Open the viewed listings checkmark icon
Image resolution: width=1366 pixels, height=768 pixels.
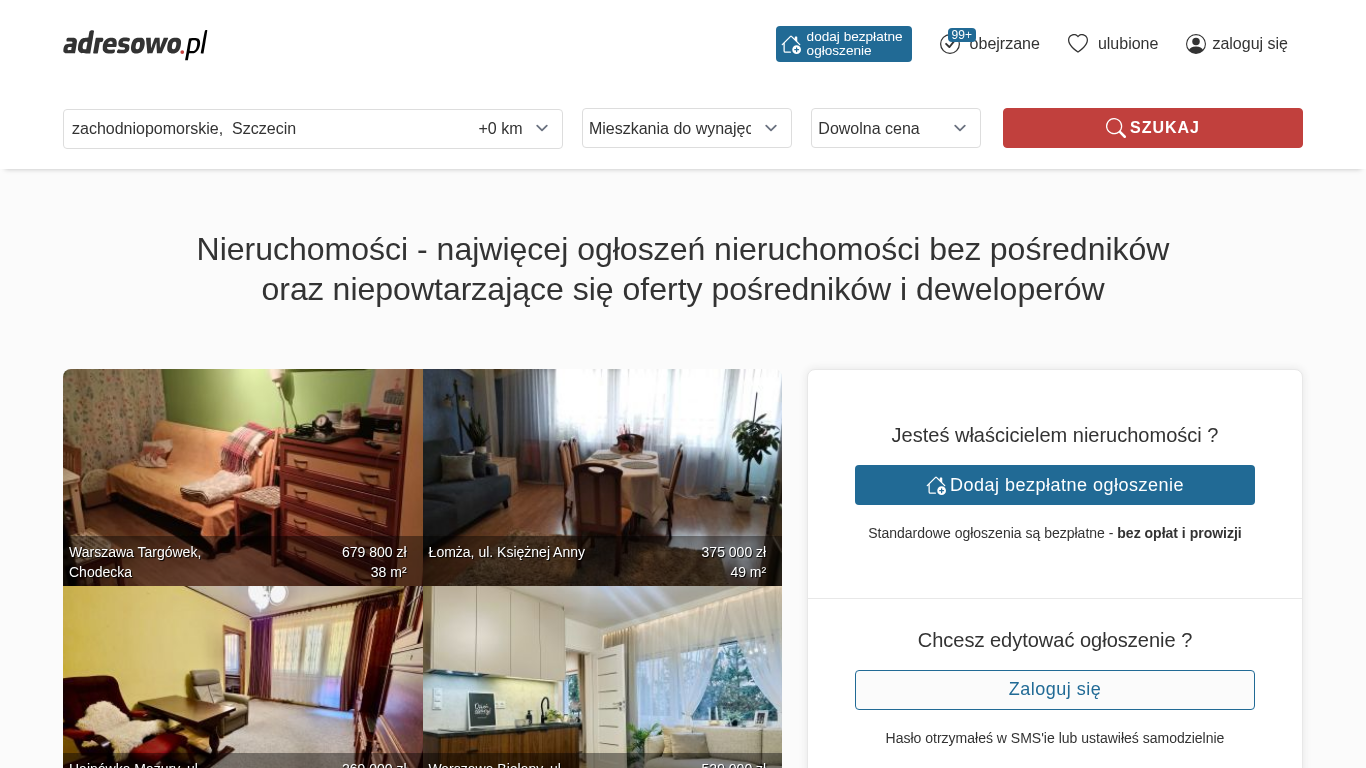(950, 44)
